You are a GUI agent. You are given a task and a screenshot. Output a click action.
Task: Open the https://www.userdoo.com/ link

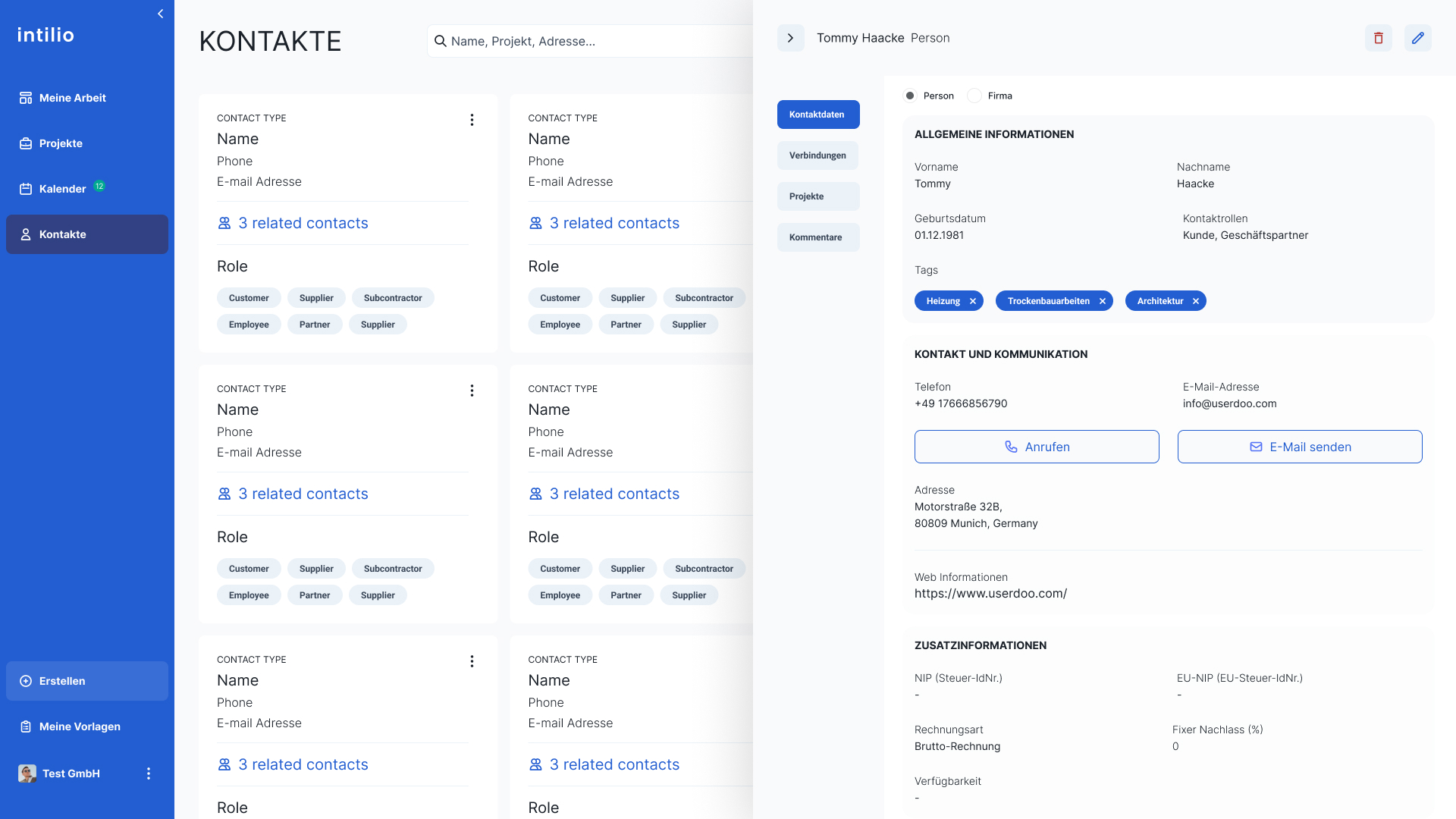tap(990, 594)
